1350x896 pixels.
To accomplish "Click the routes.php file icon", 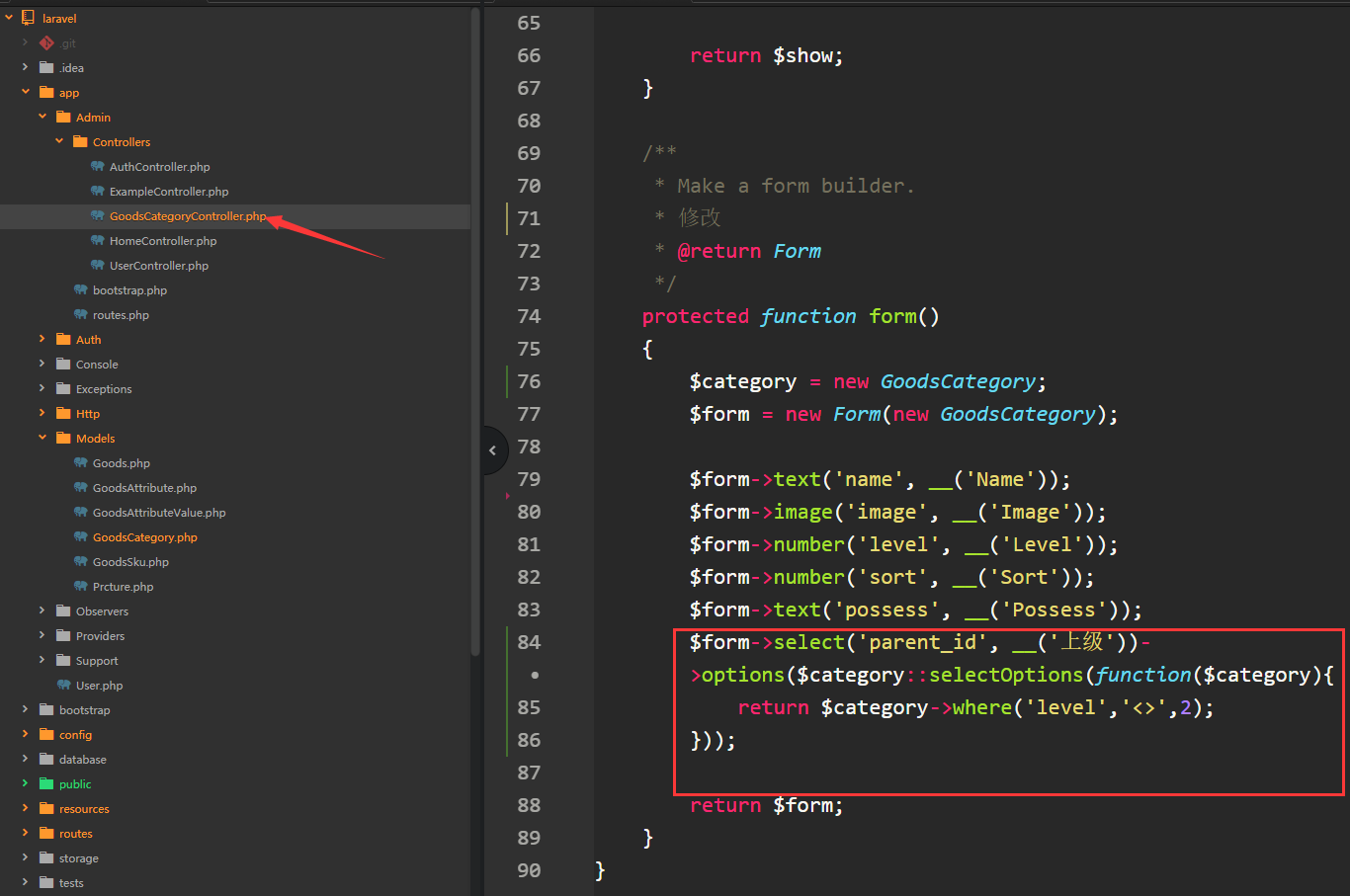I will click(x=80, y=314).
